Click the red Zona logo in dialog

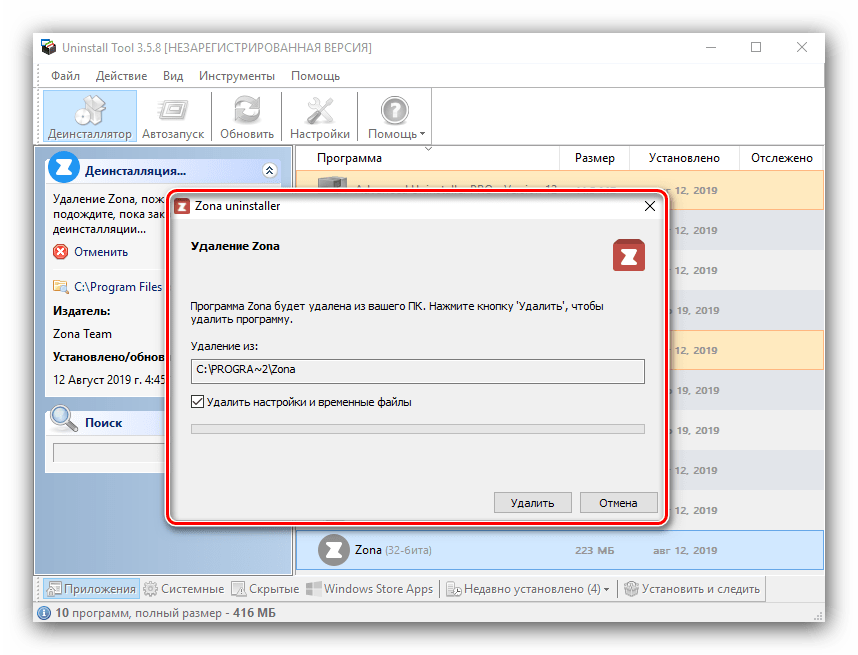(x=629, y=255)
